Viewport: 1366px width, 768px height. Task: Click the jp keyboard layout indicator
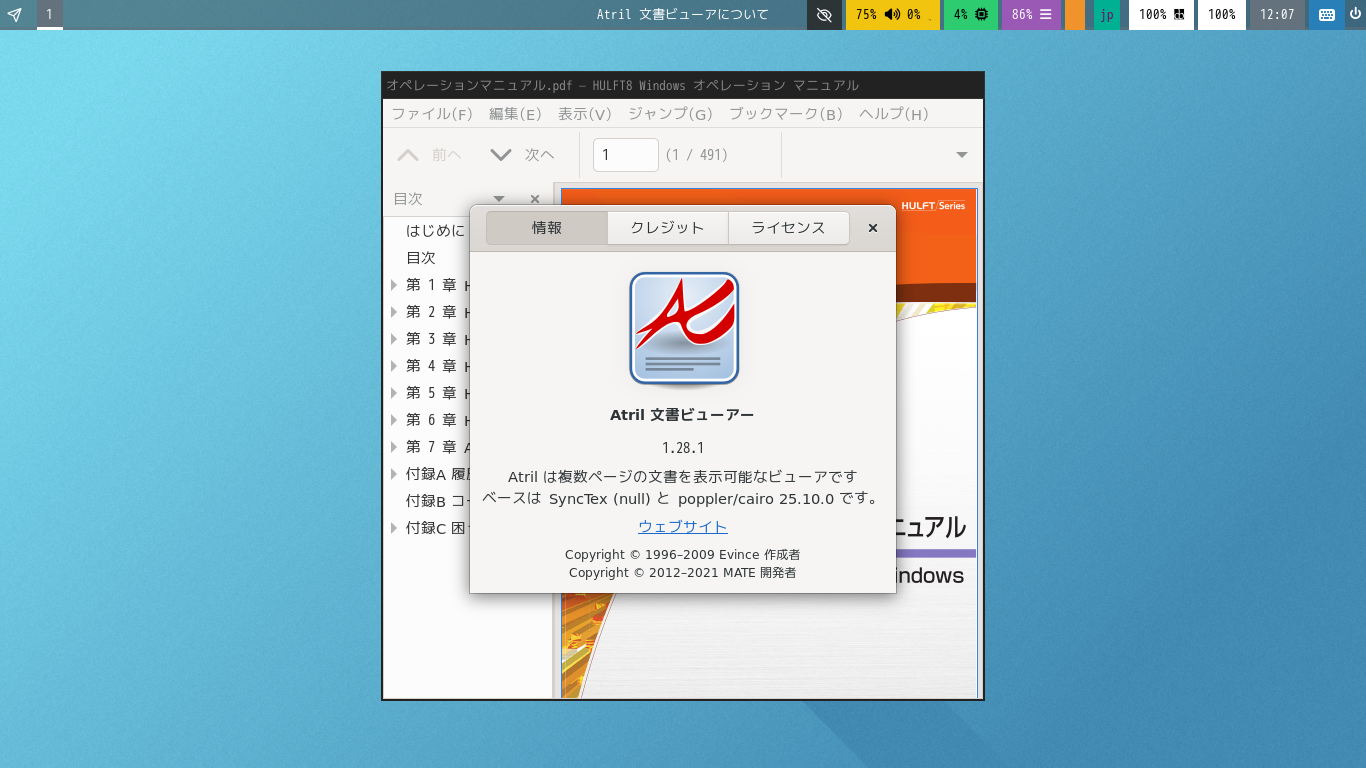click(x=1107, y=15)
